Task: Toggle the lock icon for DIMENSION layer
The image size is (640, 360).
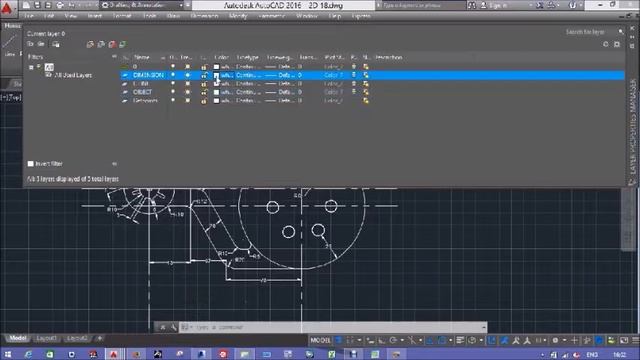Action: pos(204,76)
